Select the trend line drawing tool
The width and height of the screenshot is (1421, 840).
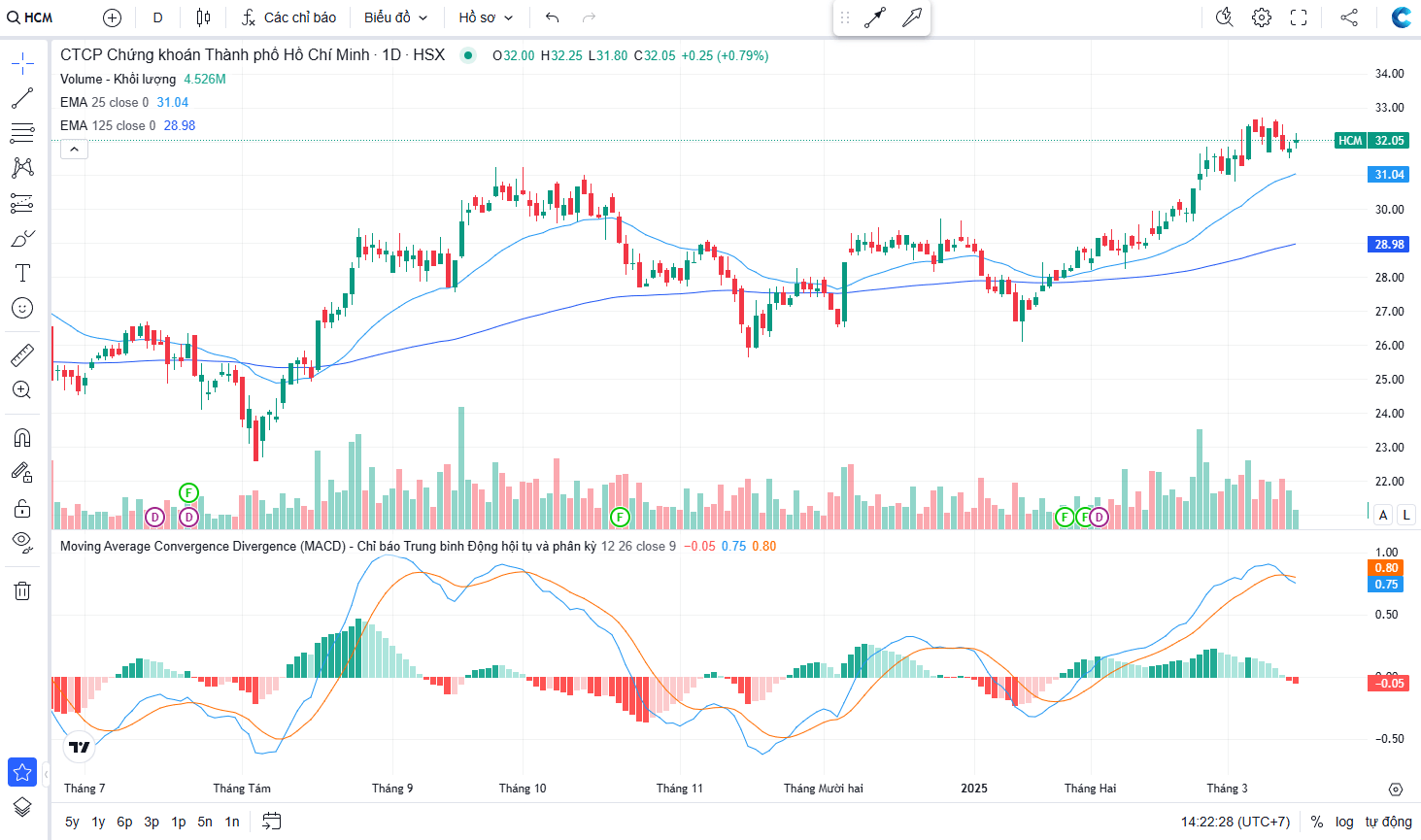[x=22, y=98]
